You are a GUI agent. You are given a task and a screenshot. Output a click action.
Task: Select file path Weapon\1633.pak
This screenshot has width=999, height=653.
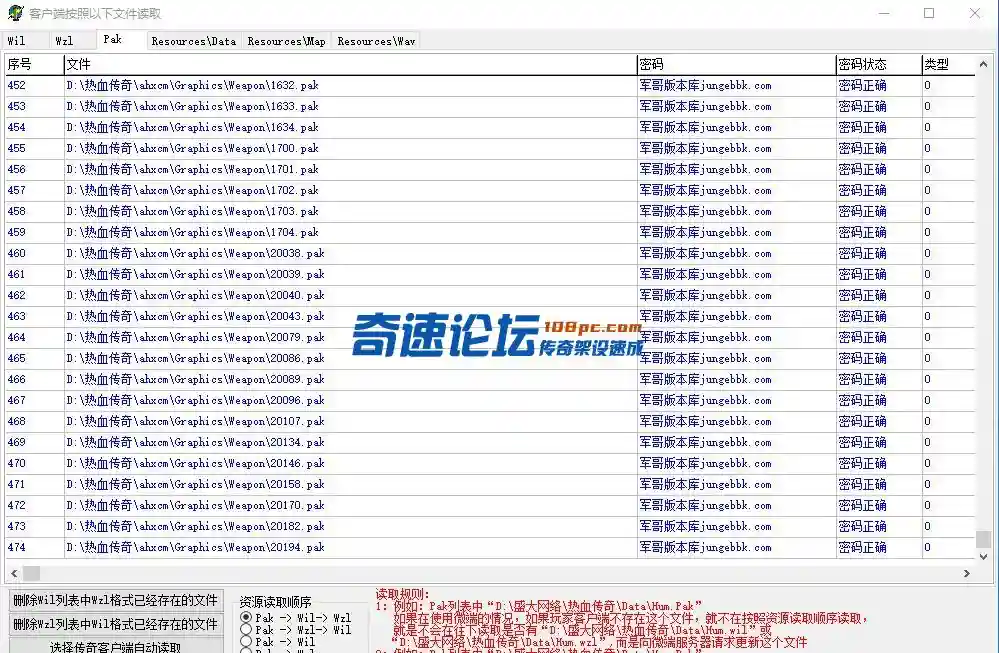coord(192,106)
